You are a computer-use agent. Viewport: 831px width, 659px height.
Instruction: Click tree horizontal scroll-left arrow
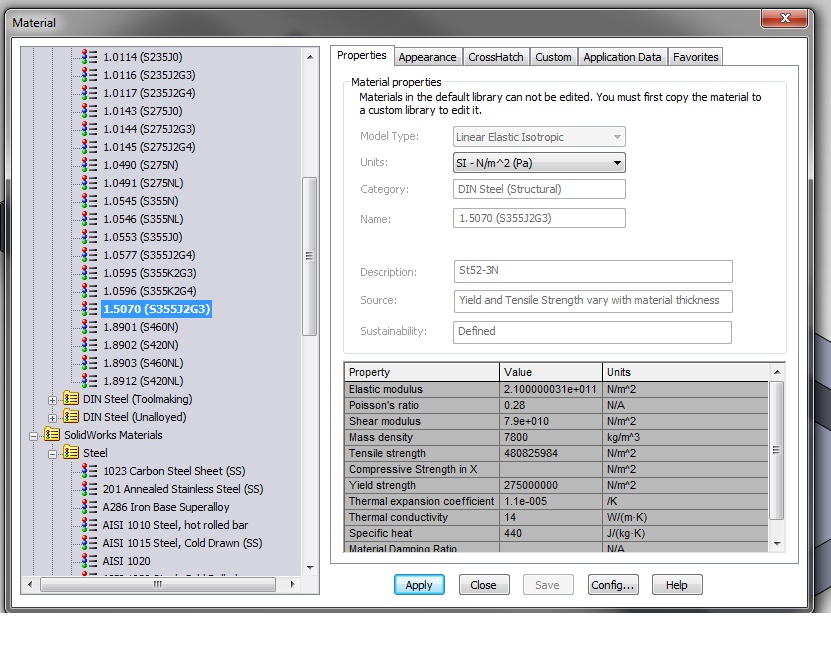pos(30,584)
